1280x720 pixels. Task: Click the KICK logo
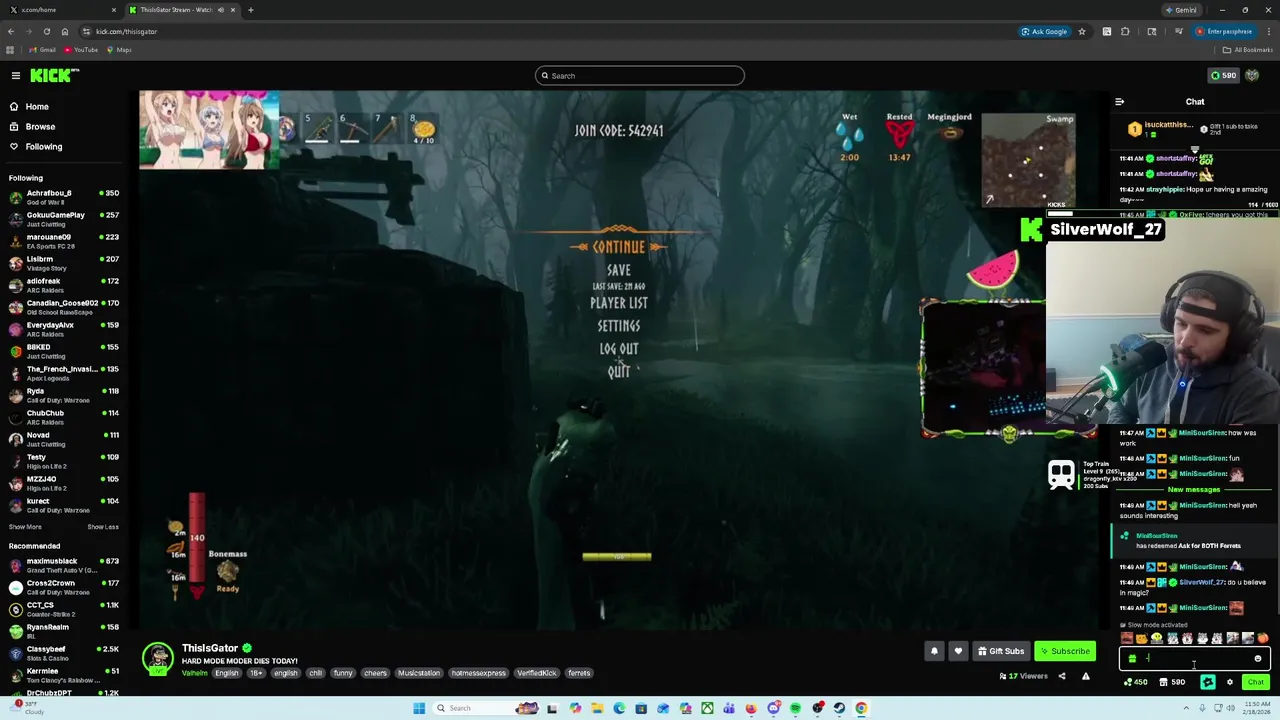click(x=54, y=75)
